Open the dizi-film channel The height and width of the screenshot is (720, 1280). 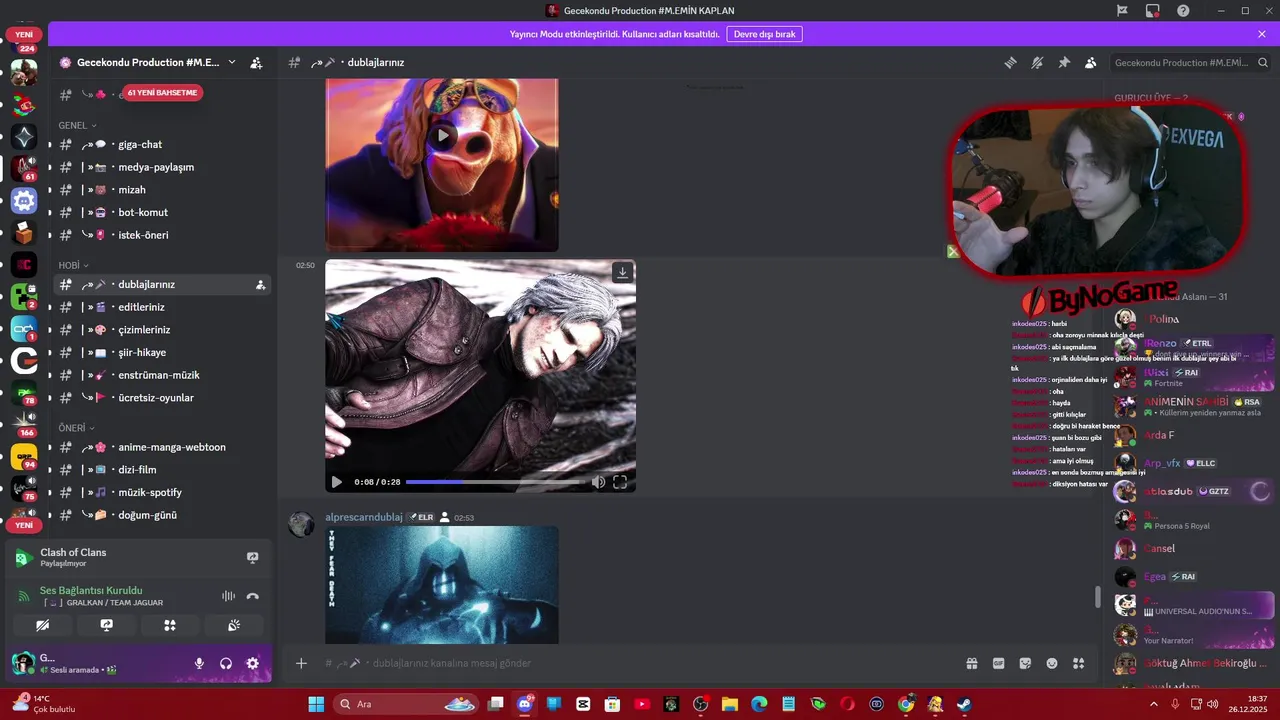(162, 470)
